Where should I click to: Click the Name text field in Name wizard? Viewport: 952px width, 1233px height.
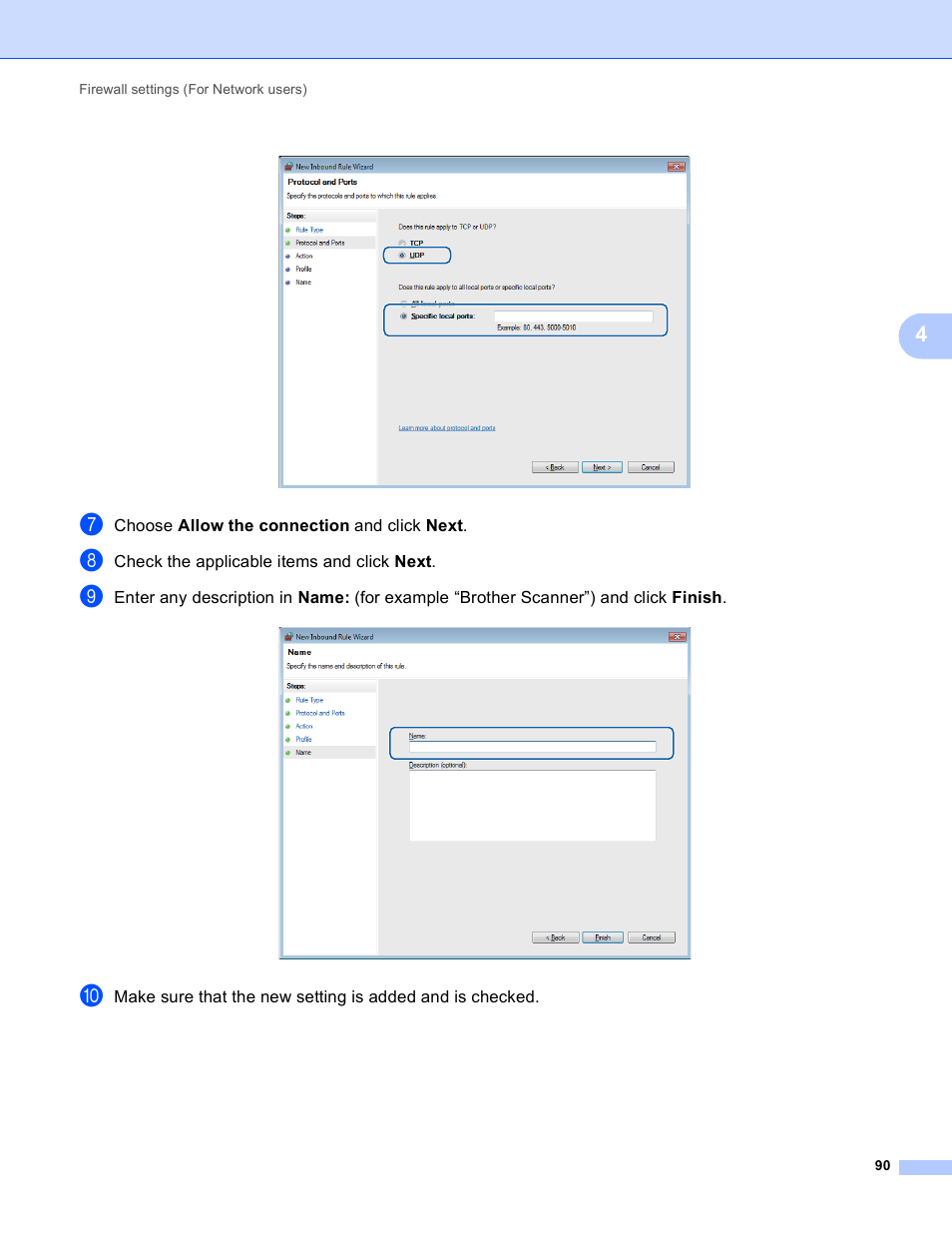click(x=532, y=747)
